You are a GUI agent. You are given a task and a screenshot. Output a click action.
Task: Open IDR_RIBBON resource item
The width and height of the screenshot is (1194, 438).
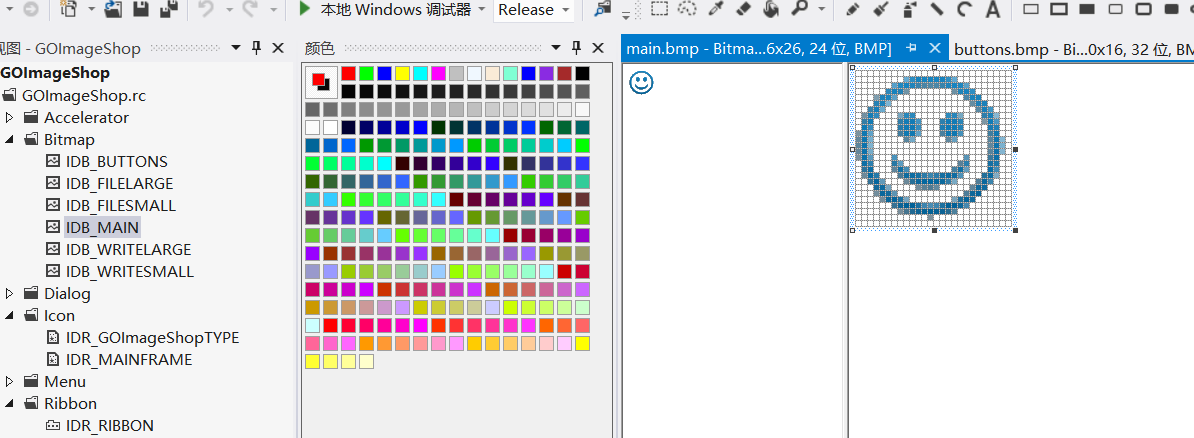click(x=110, y=425)
